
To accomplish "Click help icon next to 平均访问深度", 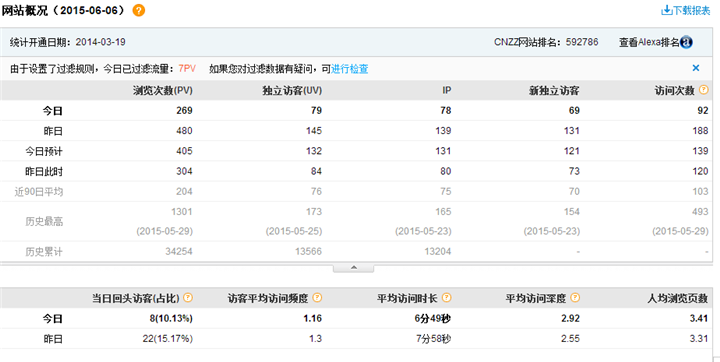I will (575, 298).
